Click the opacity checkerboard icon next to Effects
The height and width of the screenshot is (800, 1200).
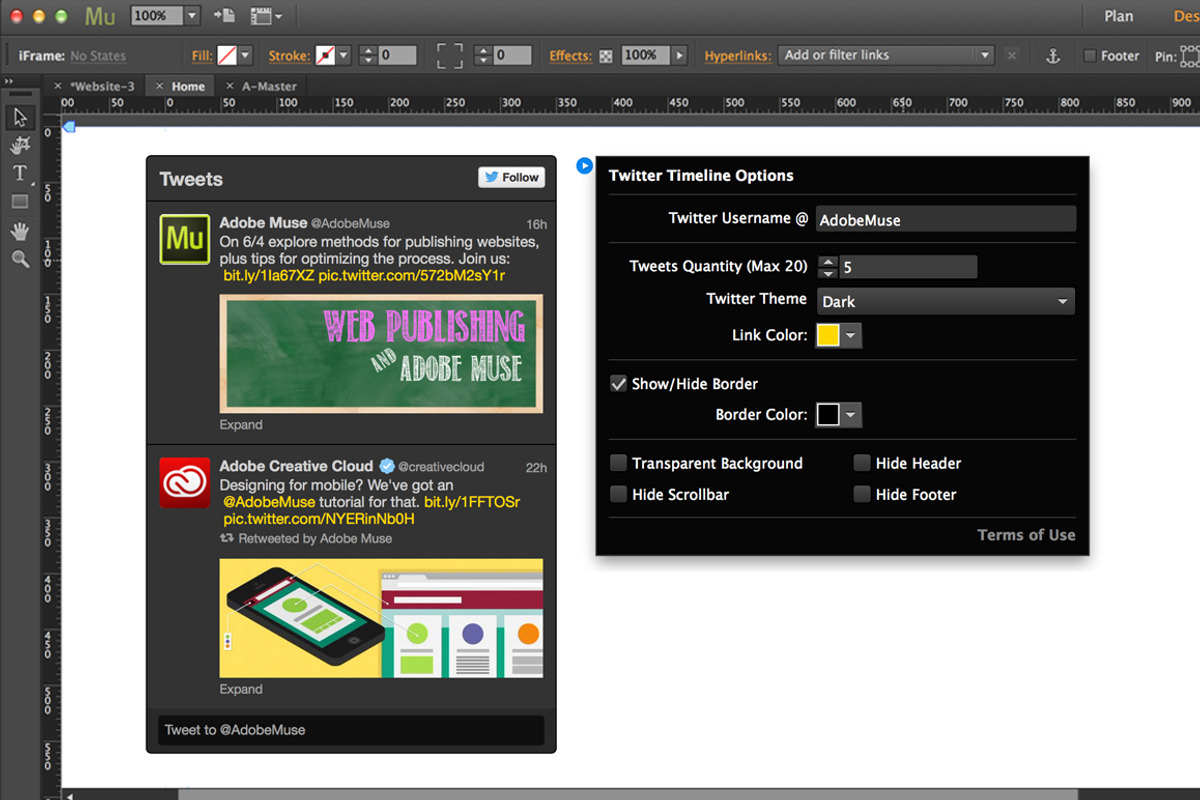click(606, 56)
